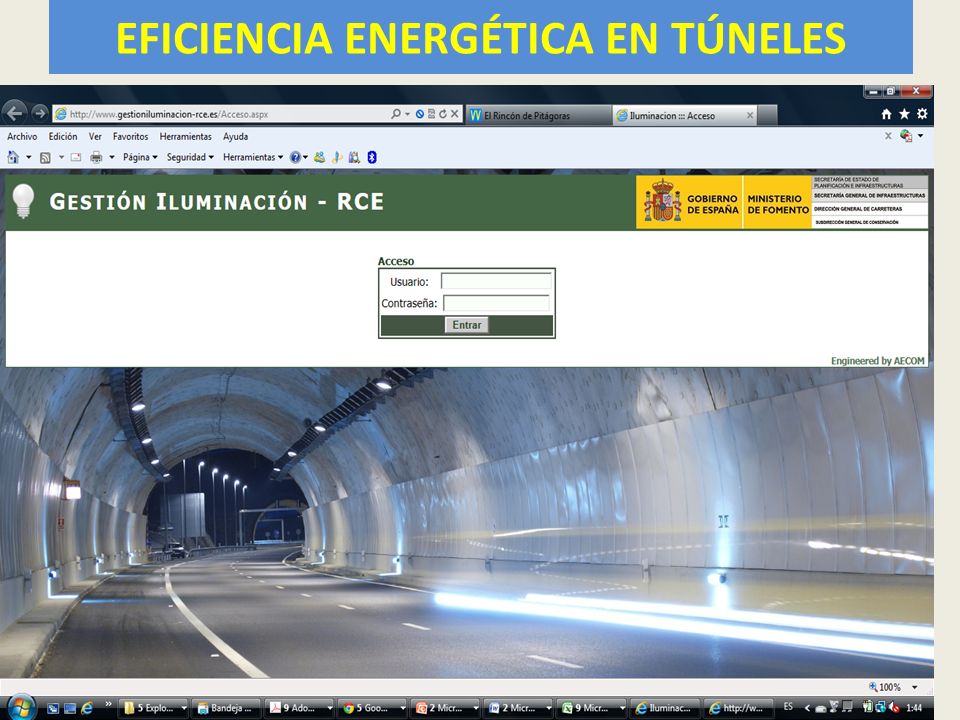Open the Seguridad dropdown
Viewport: 960px width, 720px height.
[190, 157]
